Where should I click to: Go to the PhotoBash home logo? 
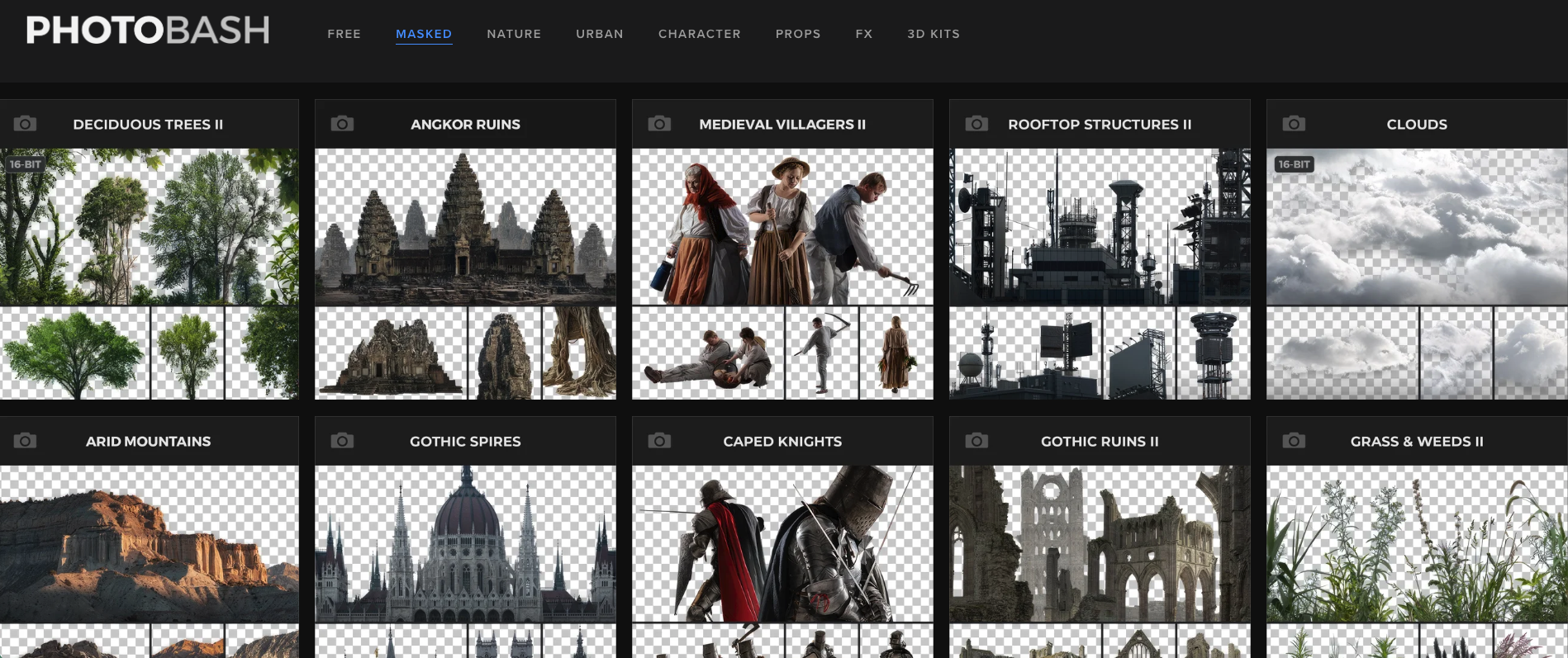tap(148, 31)
